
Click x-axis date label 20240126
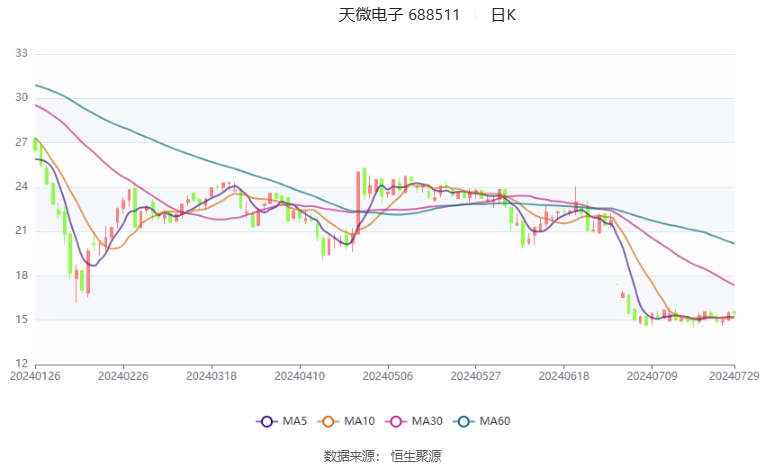click(x=35, y=376)
